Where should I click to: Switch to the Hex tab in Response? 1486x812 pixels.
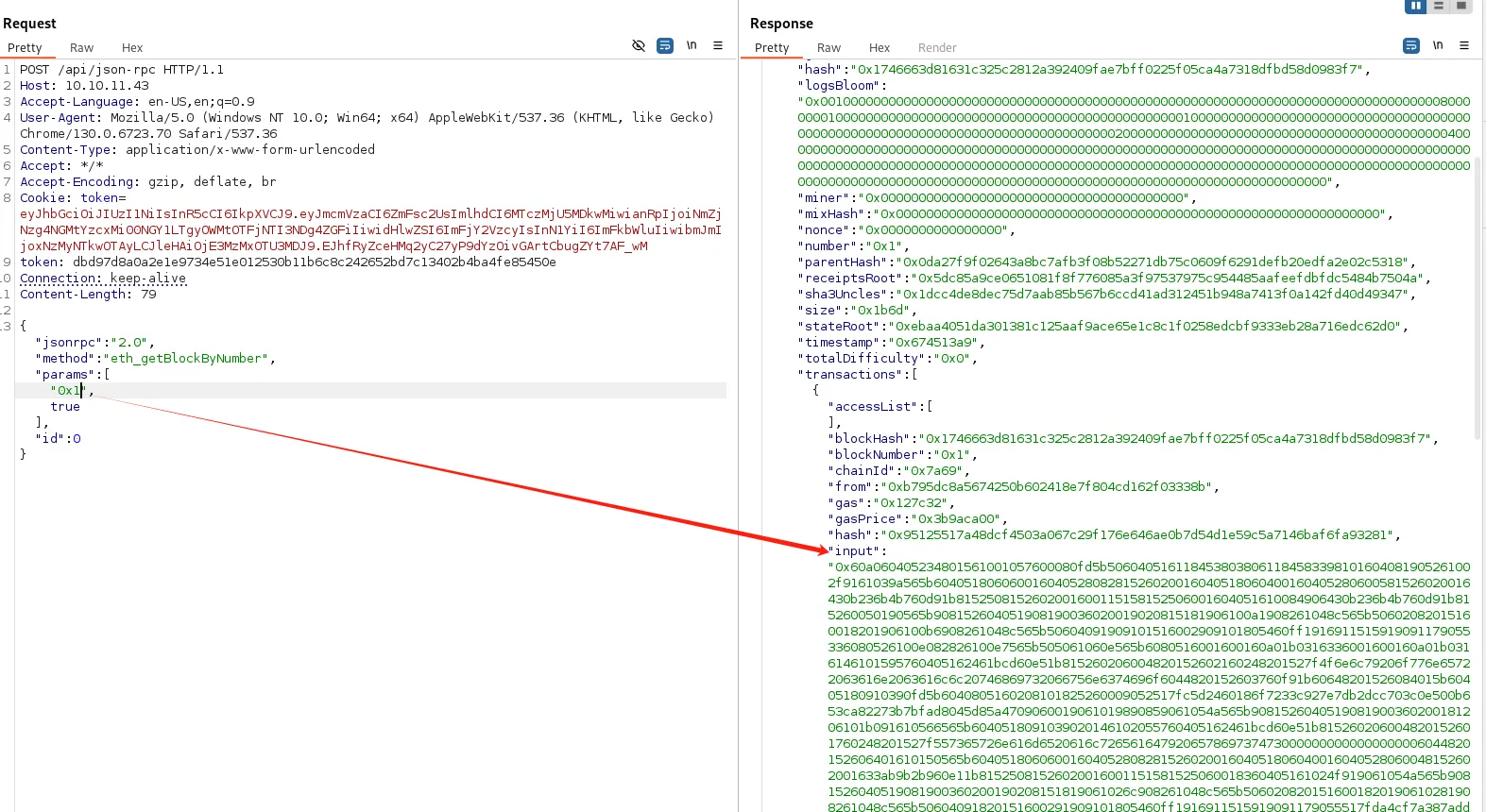880,47
